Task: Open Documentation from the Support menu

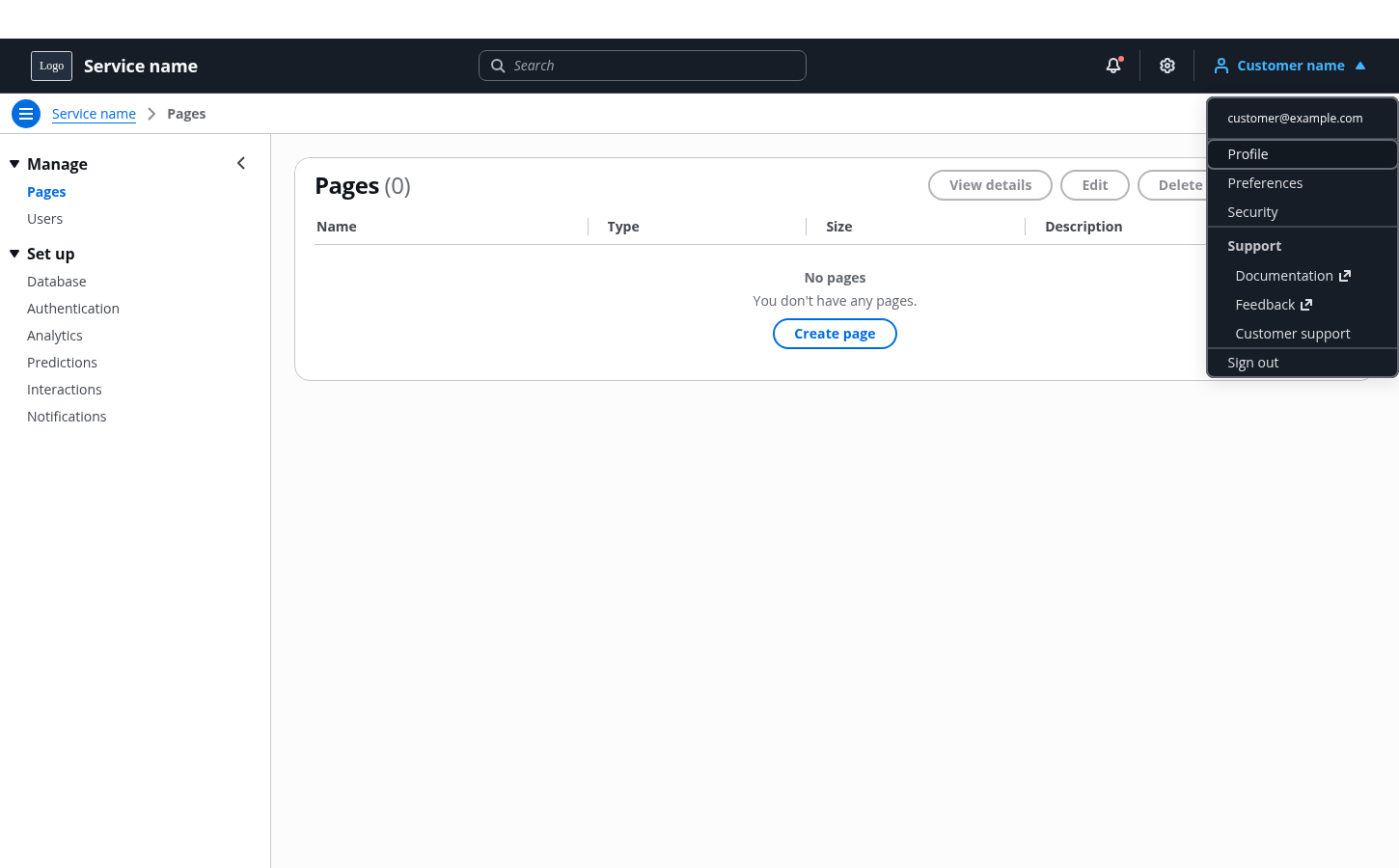Action: (1303, 276)
